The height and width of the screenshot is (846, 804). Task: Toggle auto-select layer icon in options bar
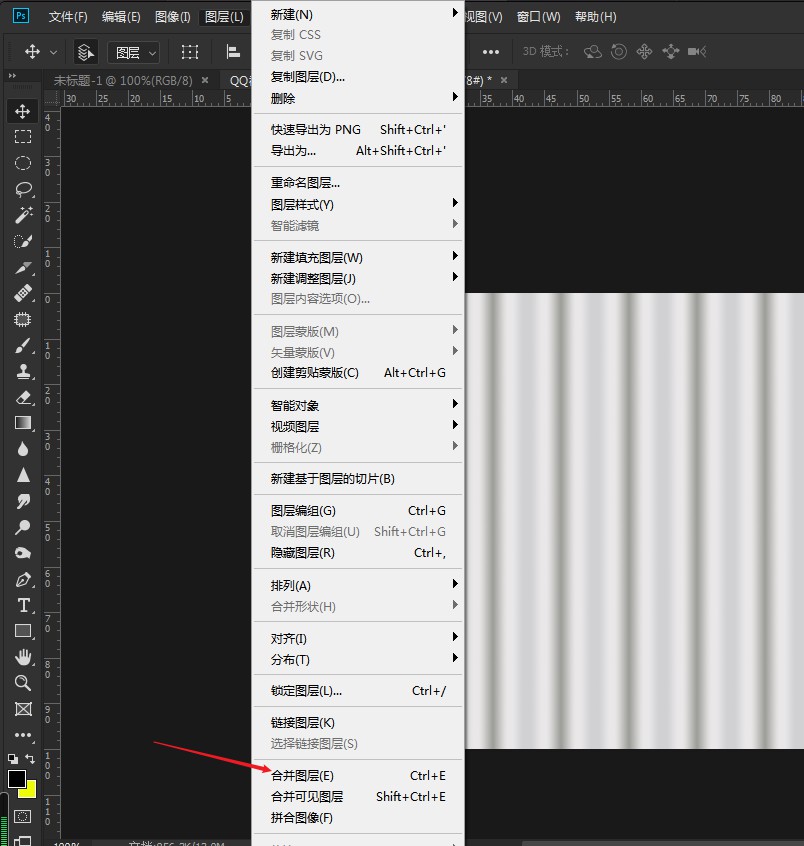[85, 52]
